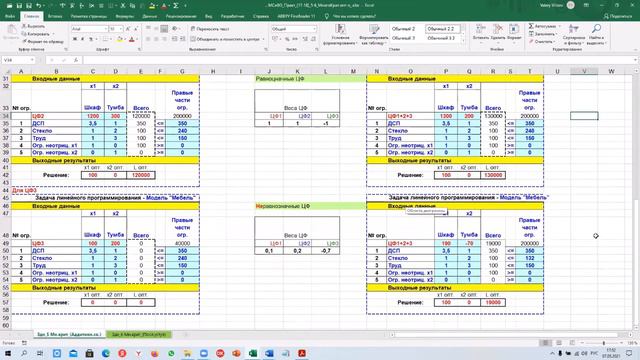The width and height of the screenshot is (640, 360).
Task: Switch to the Page Layout (Разметка страницы) tab
Action: 89,16
